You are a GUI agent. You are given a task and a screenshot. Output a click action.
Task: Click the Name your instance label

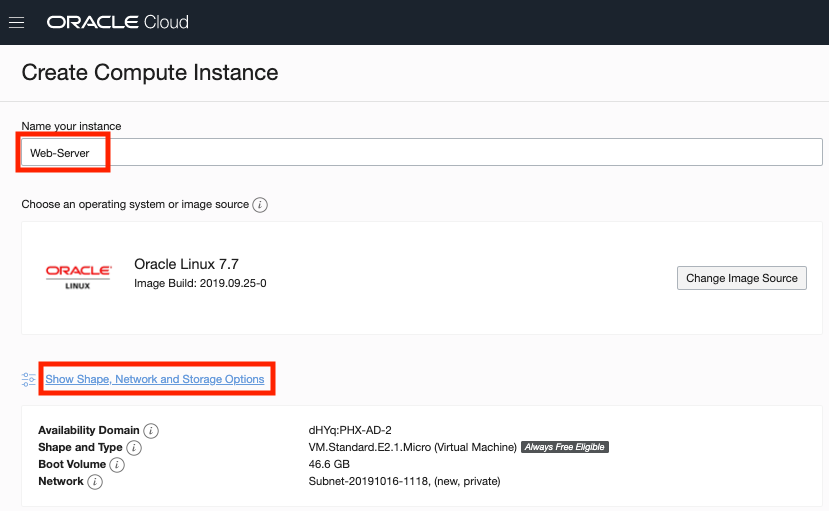71,126
